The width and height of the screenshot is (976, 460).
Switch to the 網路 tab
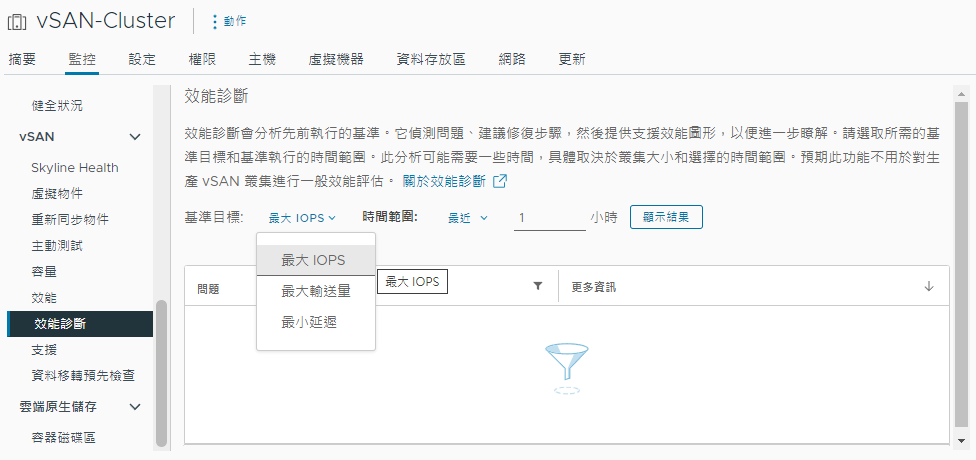[x=512, y=60]
